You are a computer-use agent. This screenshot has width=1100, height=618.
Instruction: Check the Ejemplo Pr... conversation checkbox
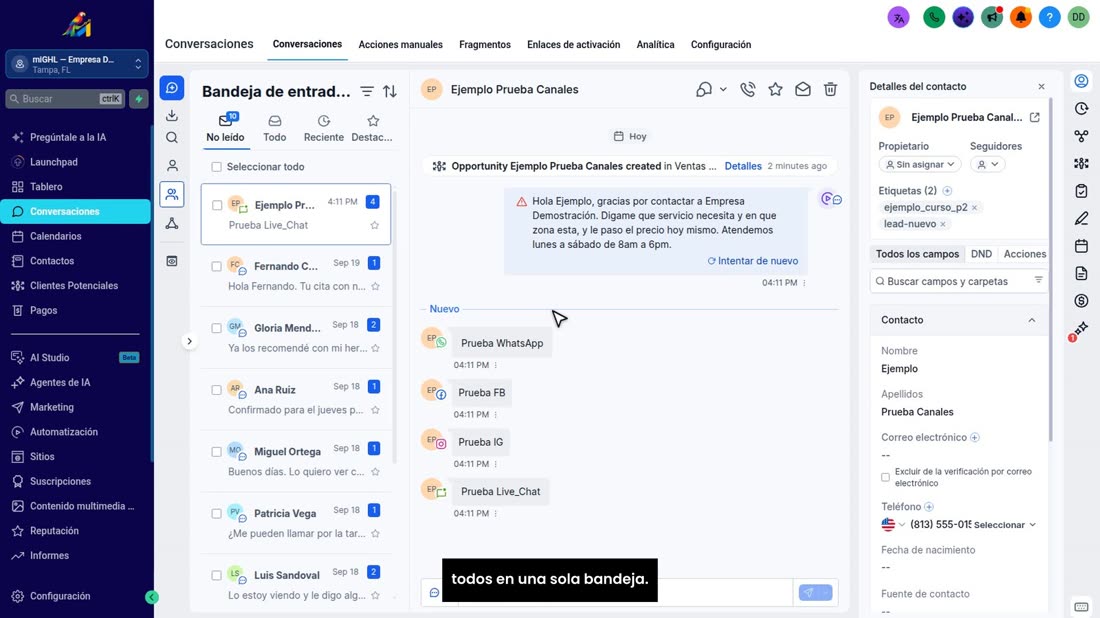tap(217, 206)
